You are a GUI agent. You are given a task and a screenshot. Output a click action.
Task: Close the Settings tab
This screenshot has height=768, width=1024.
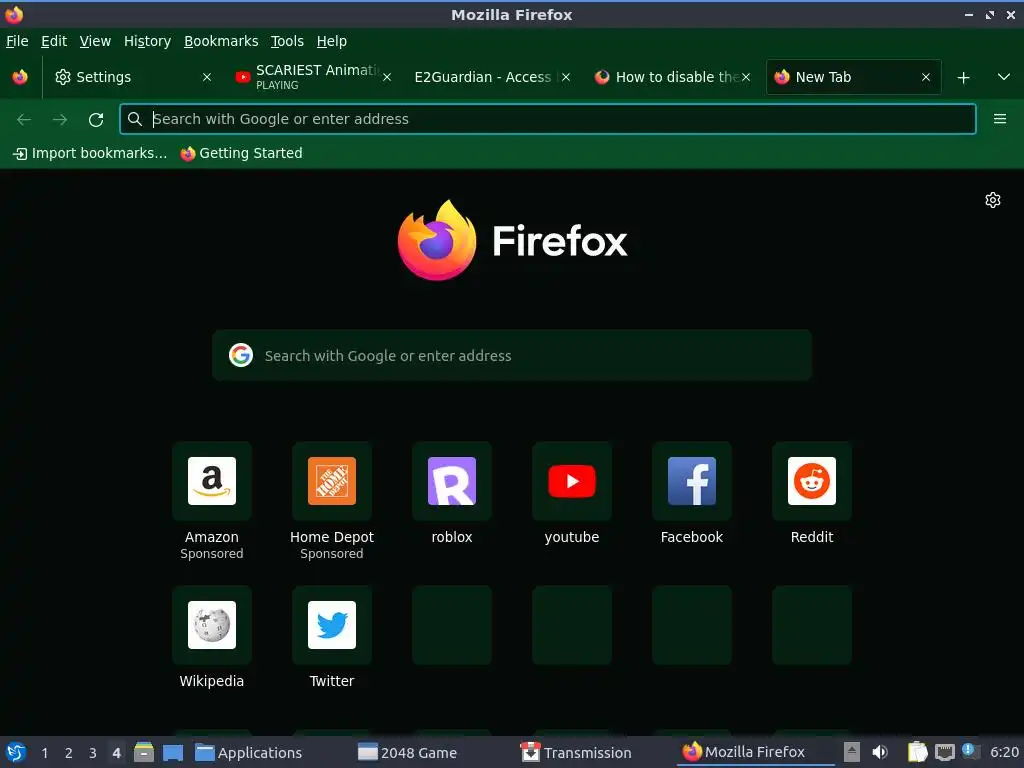(x=207, y=77)
